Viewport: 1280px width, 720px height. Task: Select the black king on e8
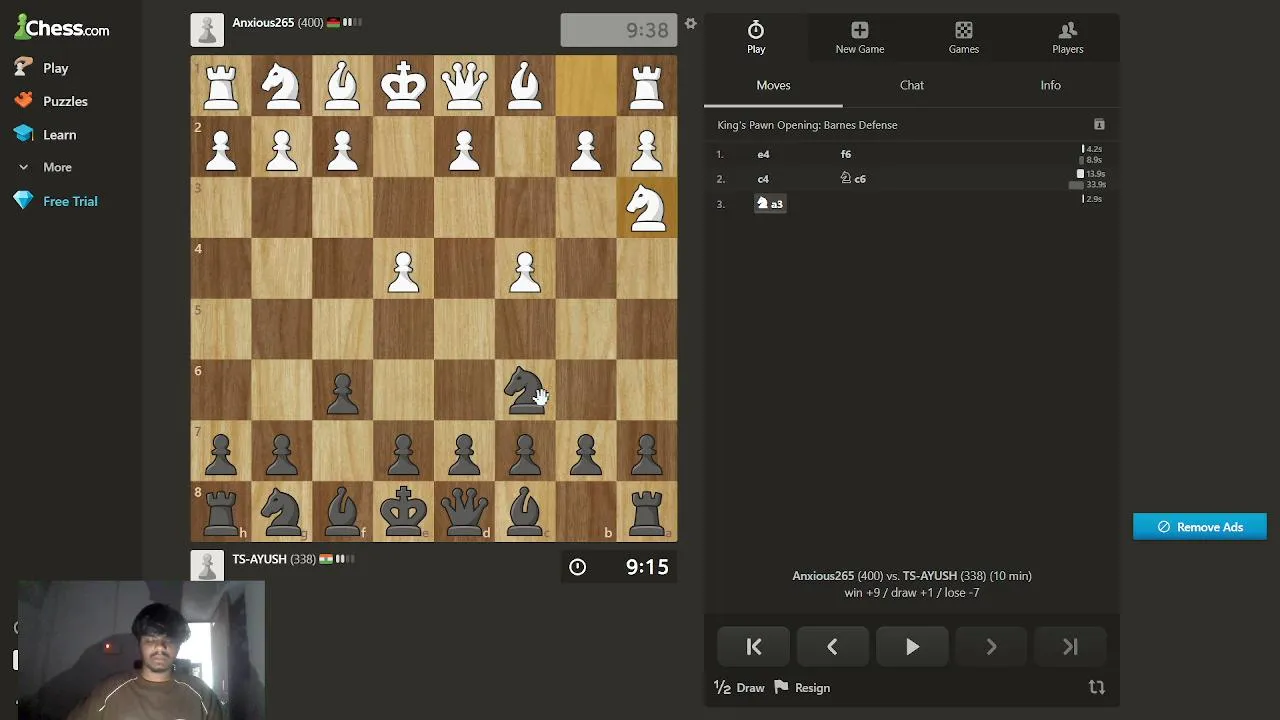403,512
